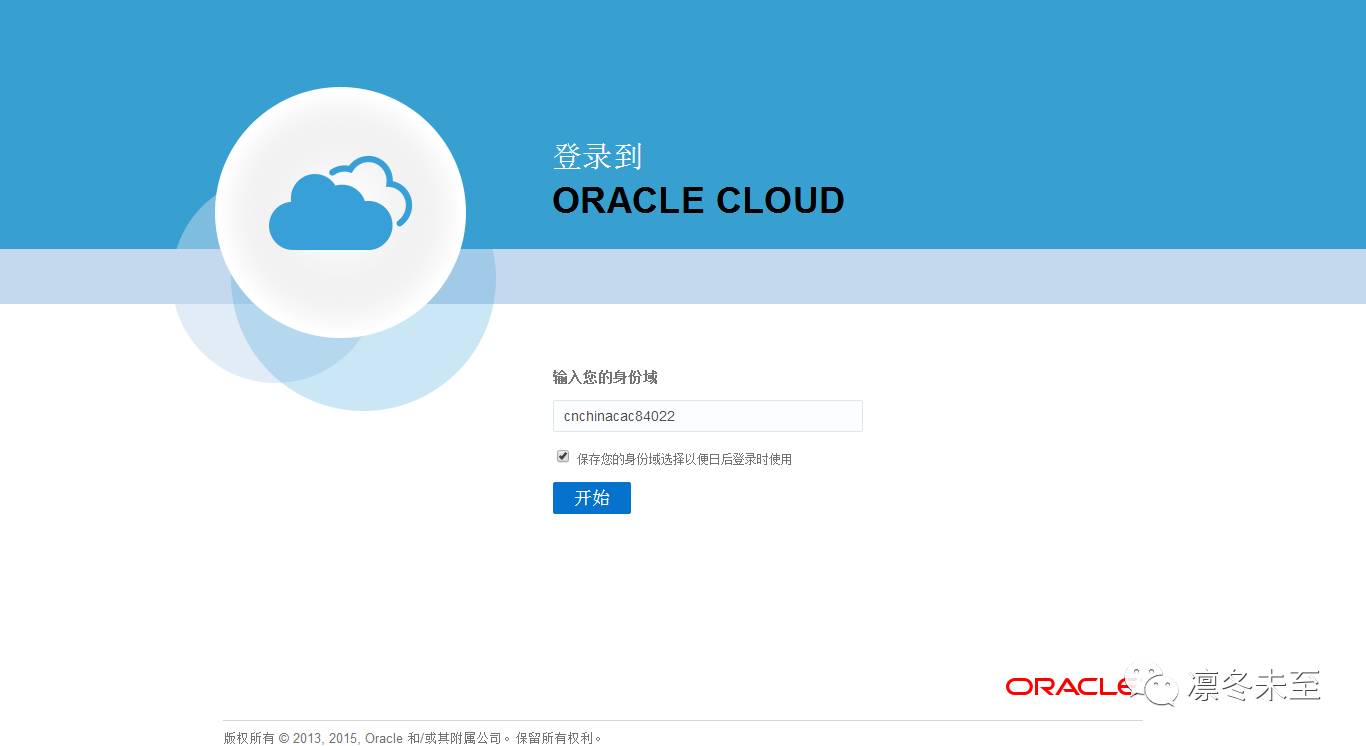Click the red Oracle logo at bottom
1366x746 pixels.
[x=1069, y=686]
